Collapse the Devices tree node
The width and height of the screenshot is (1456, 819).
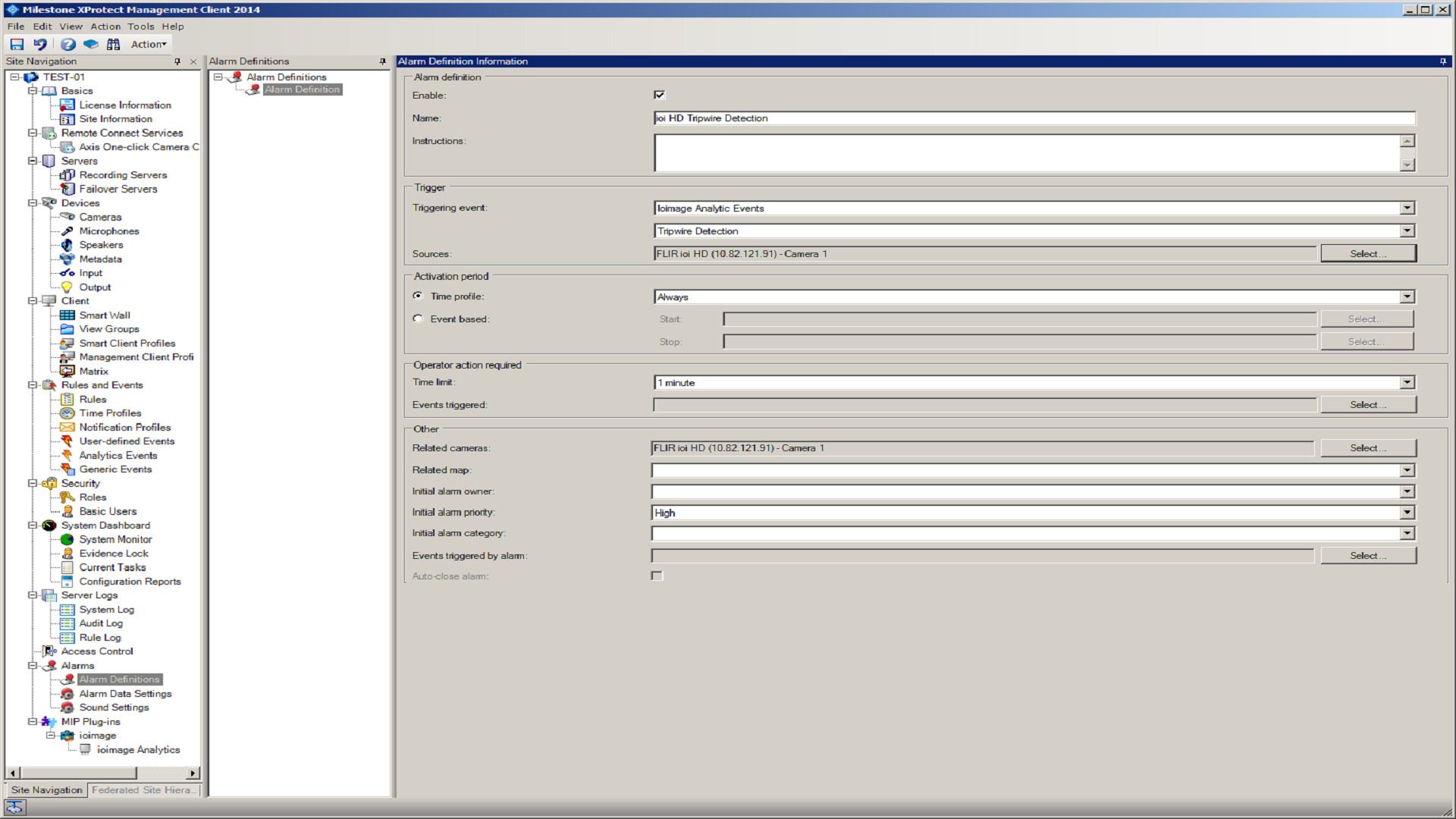(33, 203)
